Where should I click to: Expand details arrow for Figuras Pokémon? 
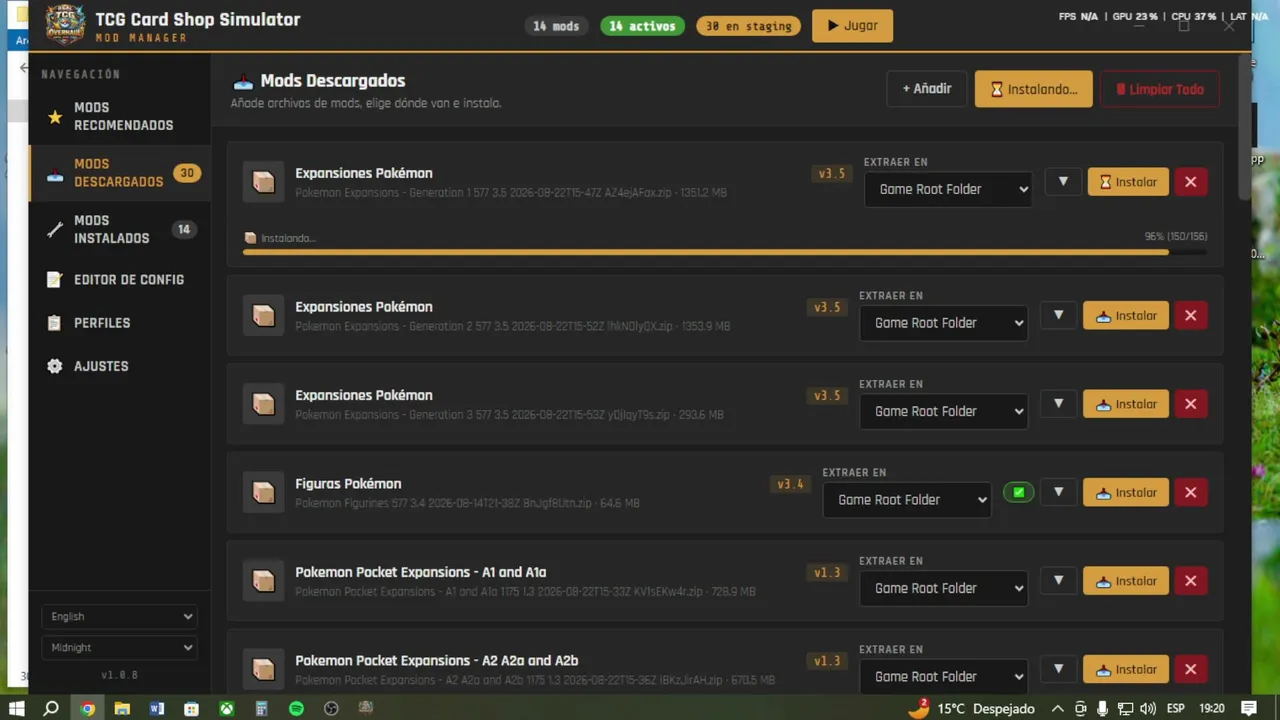[x=1058, y=493]
